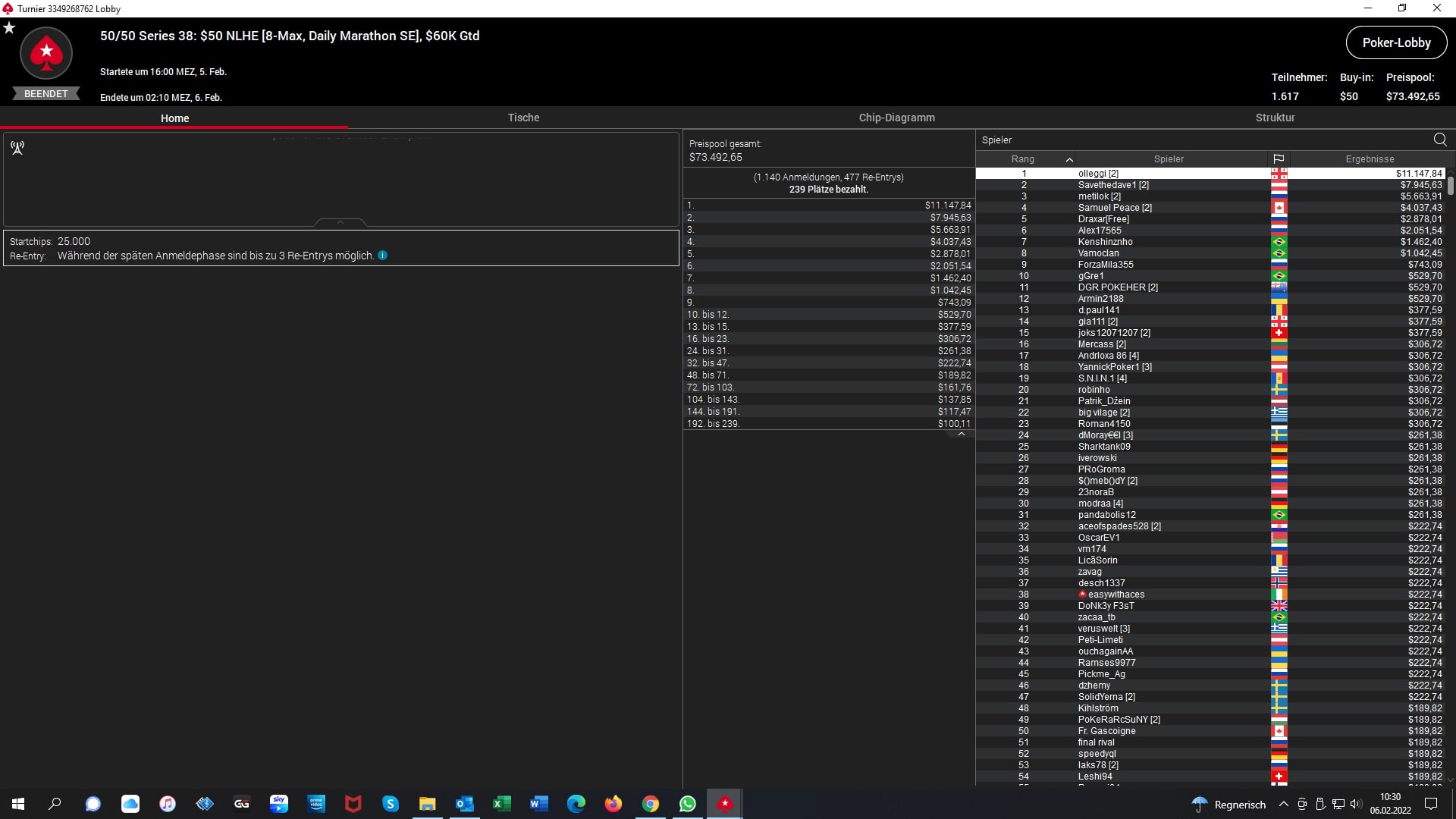
Task: Click the favorite star icon
Action: point(9,28)
